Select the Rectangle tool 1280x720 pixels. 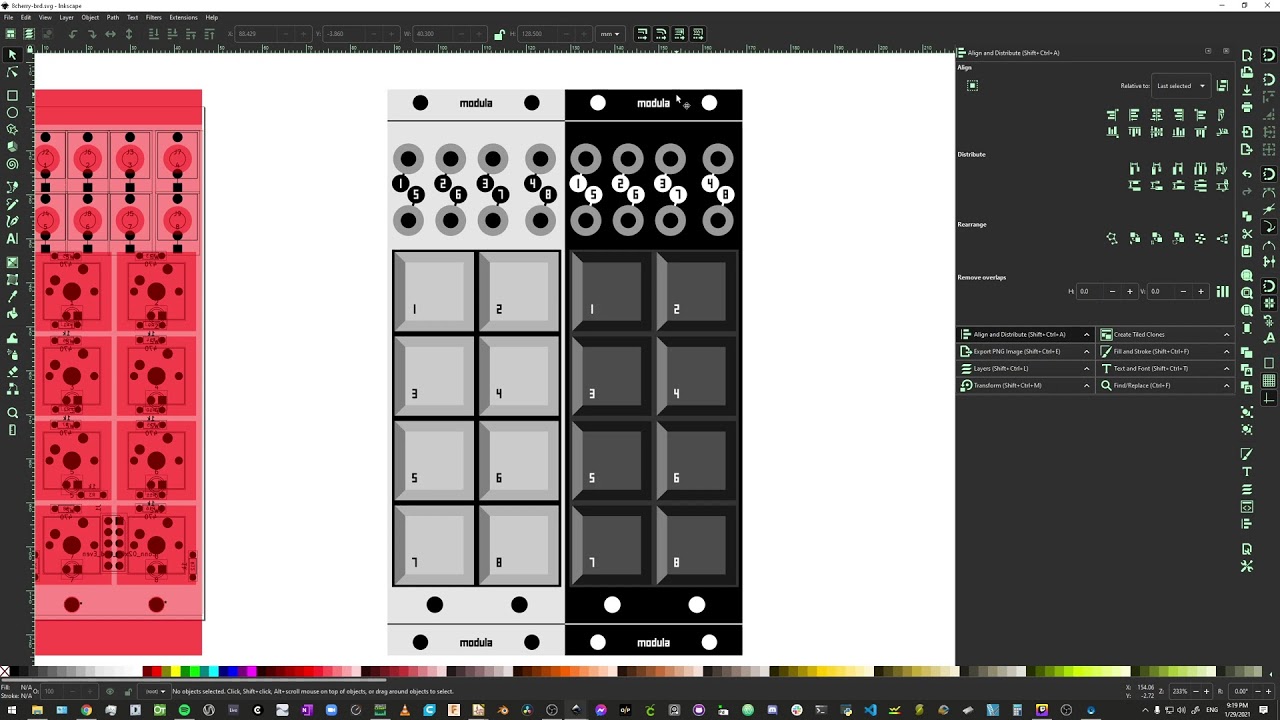(x=12, y=96)
